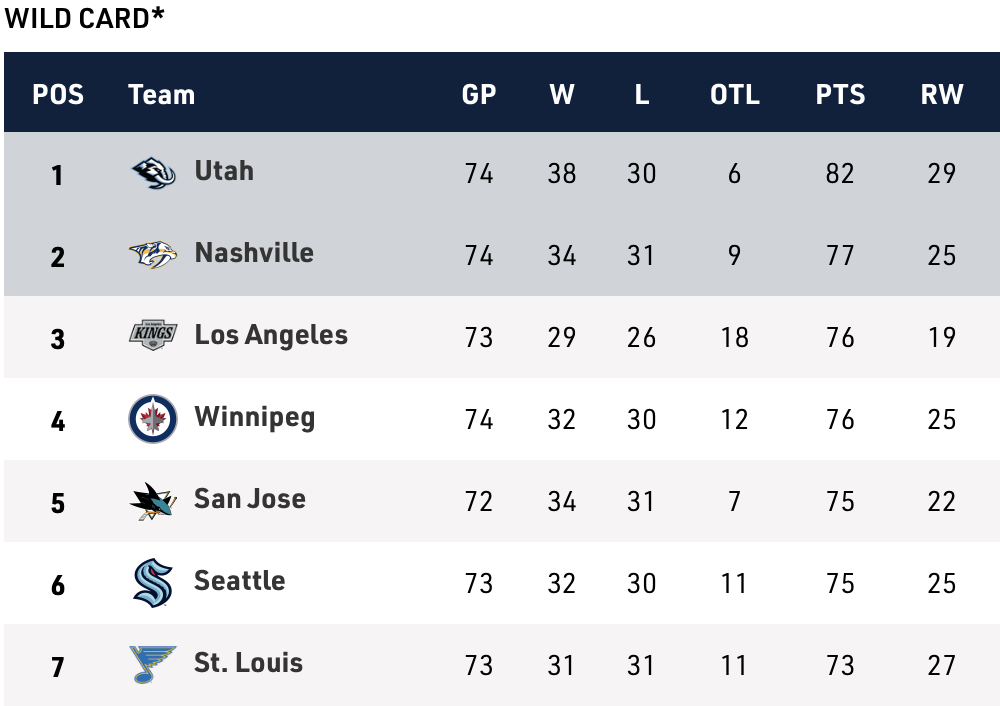Open the Utah team link
The height and width of the screenshot is (706, 1000).
[x=224, y=171]
